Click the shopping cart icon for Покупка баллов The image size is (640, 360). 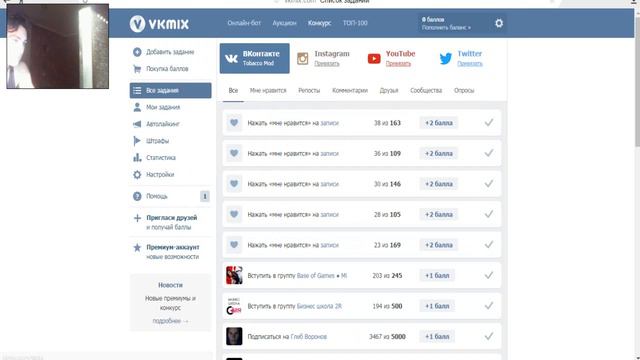click(137, 69)
